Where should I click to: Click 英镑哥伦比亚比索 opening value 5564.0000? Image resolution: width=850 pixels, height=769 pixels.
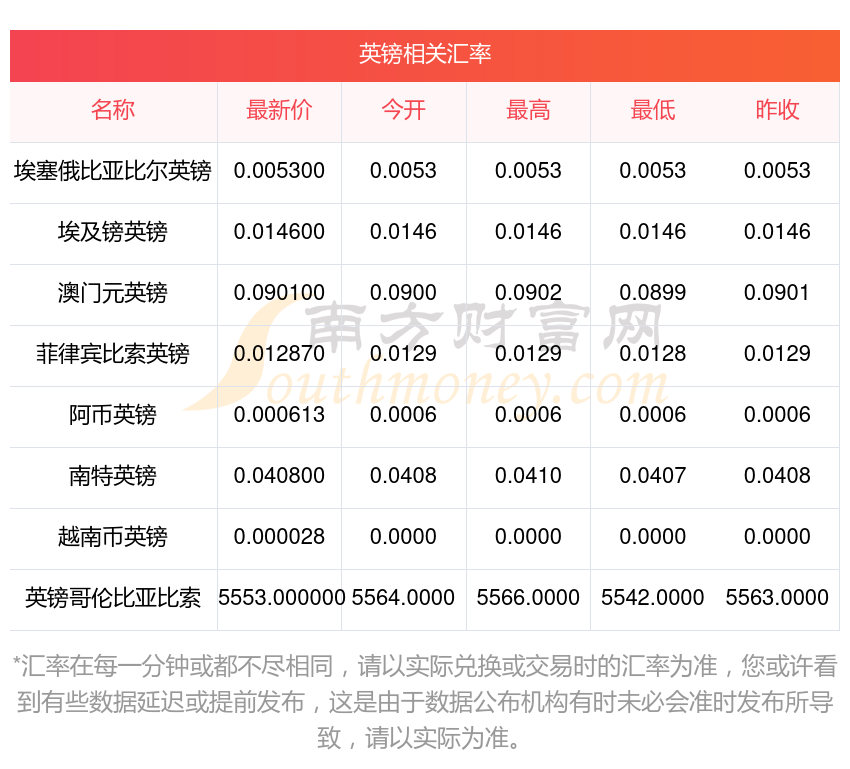click(x=403, y=598)
